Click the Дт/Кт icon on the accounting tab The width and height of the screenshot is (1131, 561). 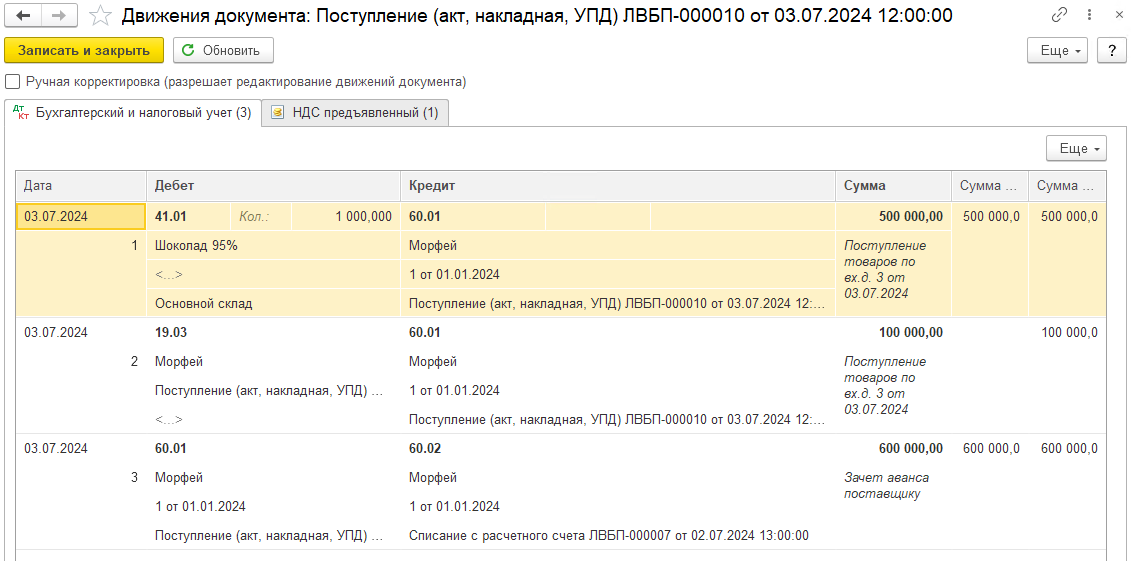point(21,112)
